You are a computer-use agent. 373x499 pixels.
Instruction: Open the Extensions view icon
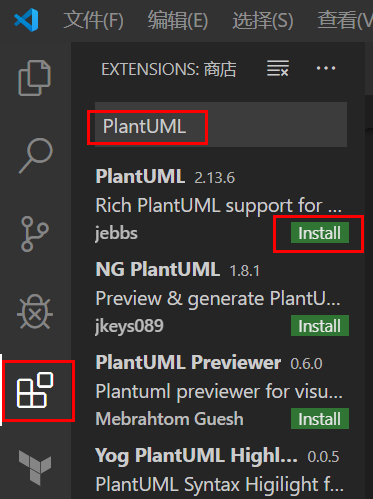click(x=35, y=390)
